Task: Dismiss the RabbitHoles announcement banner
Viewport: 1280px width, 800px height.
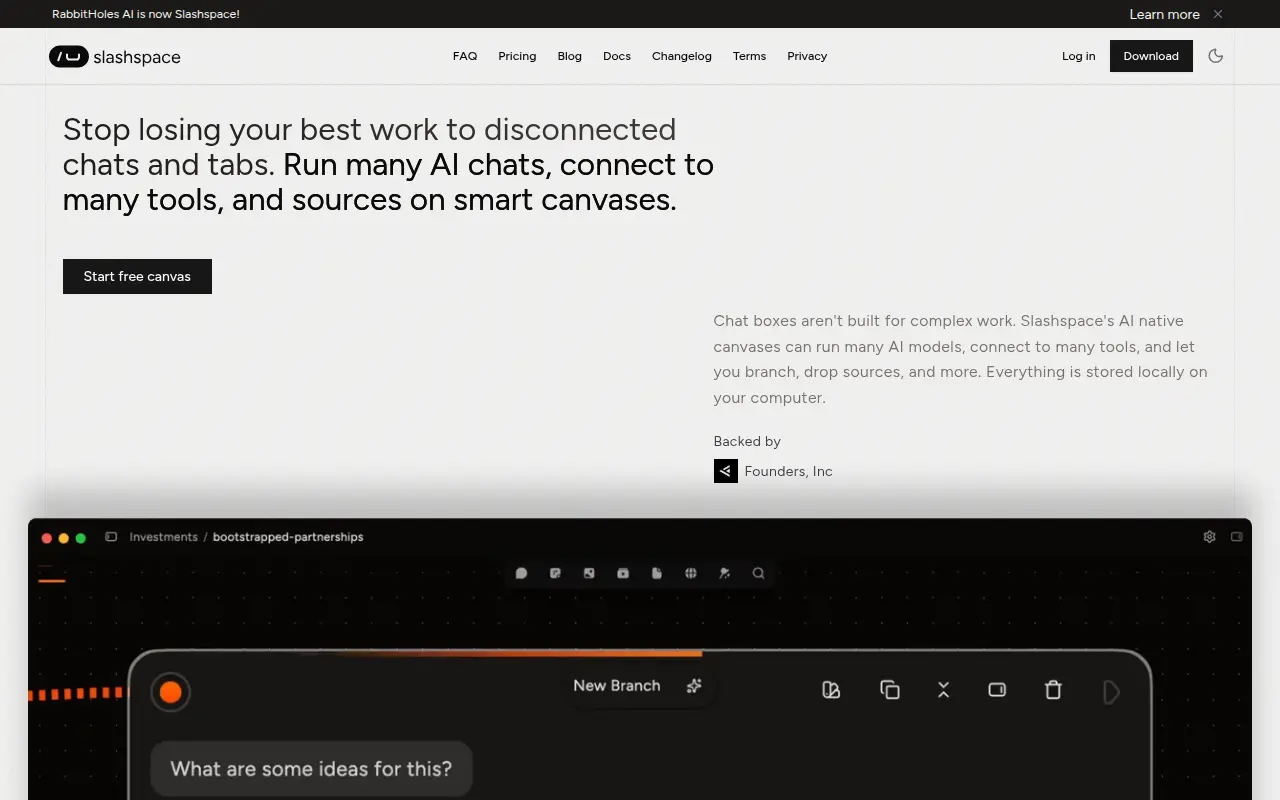Action: point(1218,14)
